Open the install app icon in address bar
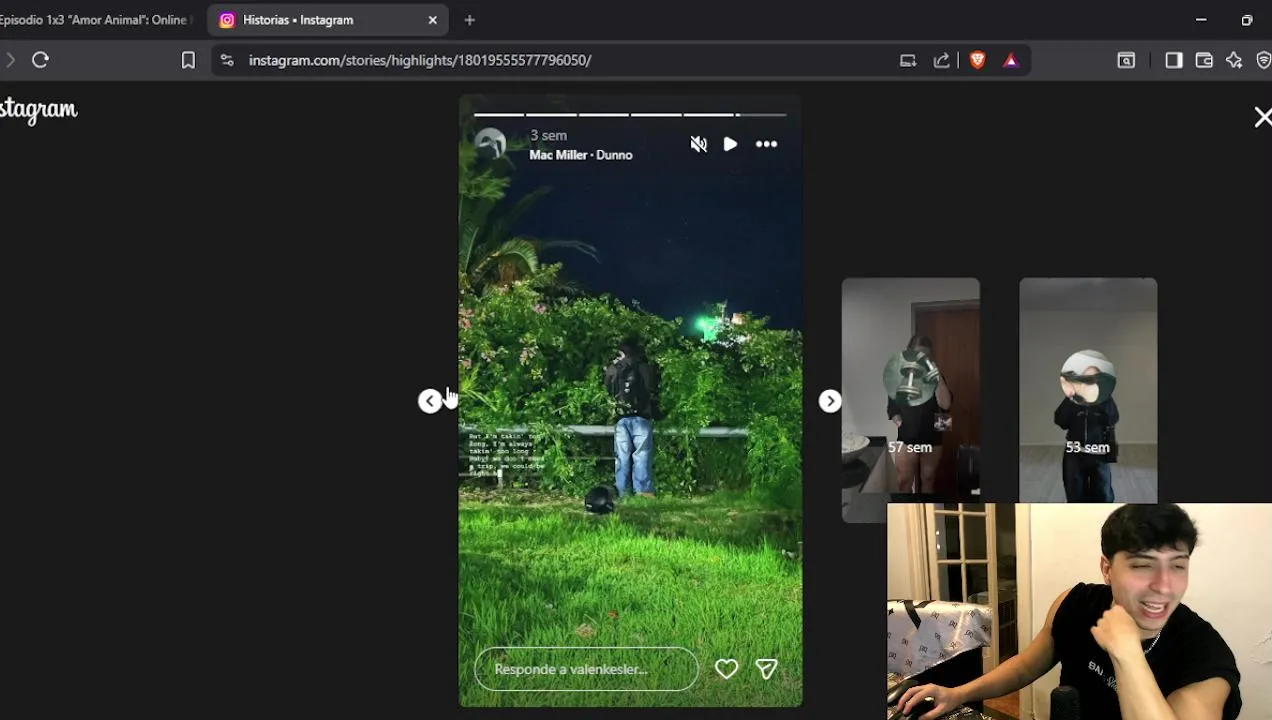1272x720 pixels. [908, 60]
